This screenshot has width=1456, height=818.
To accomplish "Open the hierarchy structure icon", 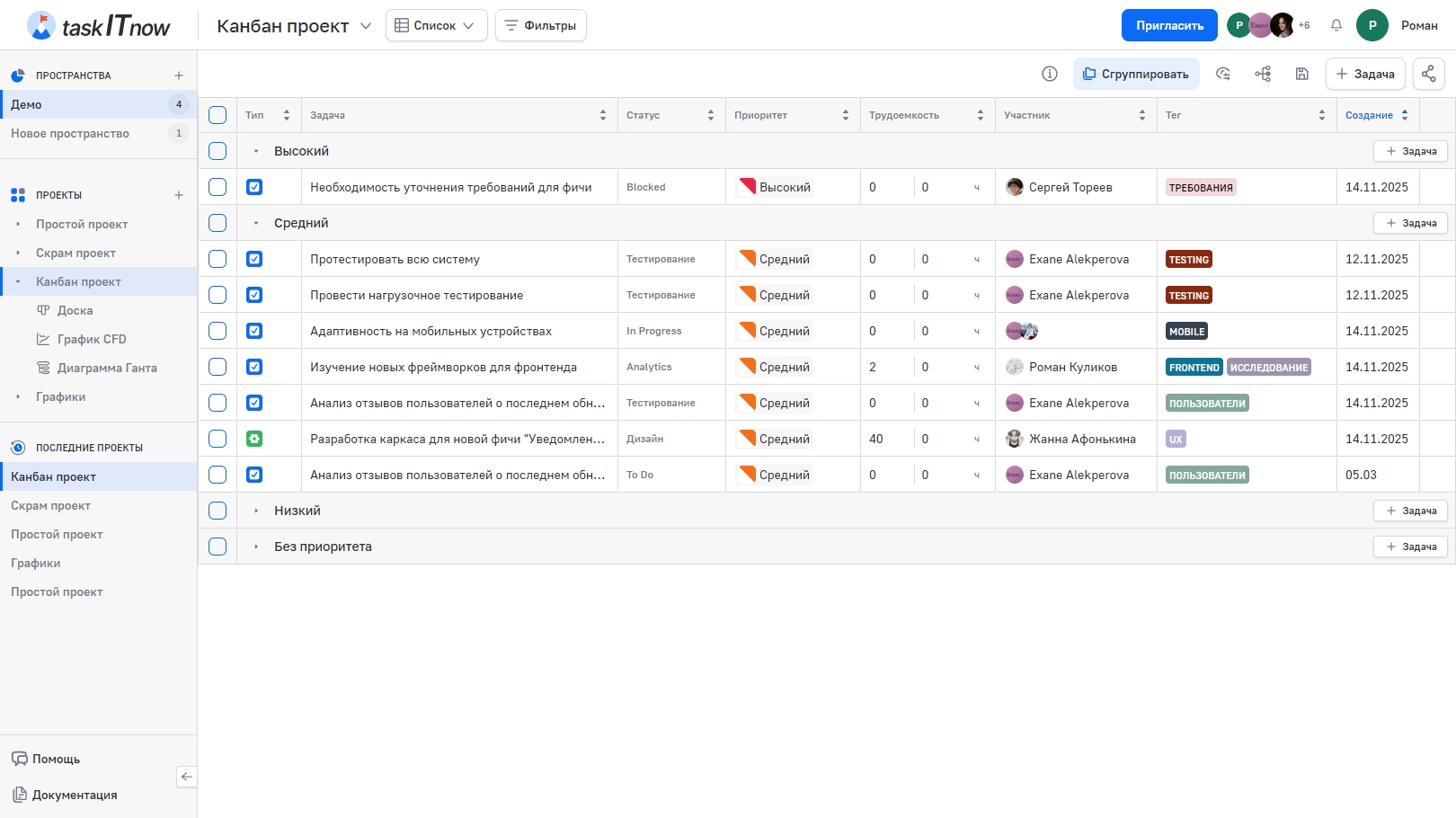I will [x=1263, y=74].
